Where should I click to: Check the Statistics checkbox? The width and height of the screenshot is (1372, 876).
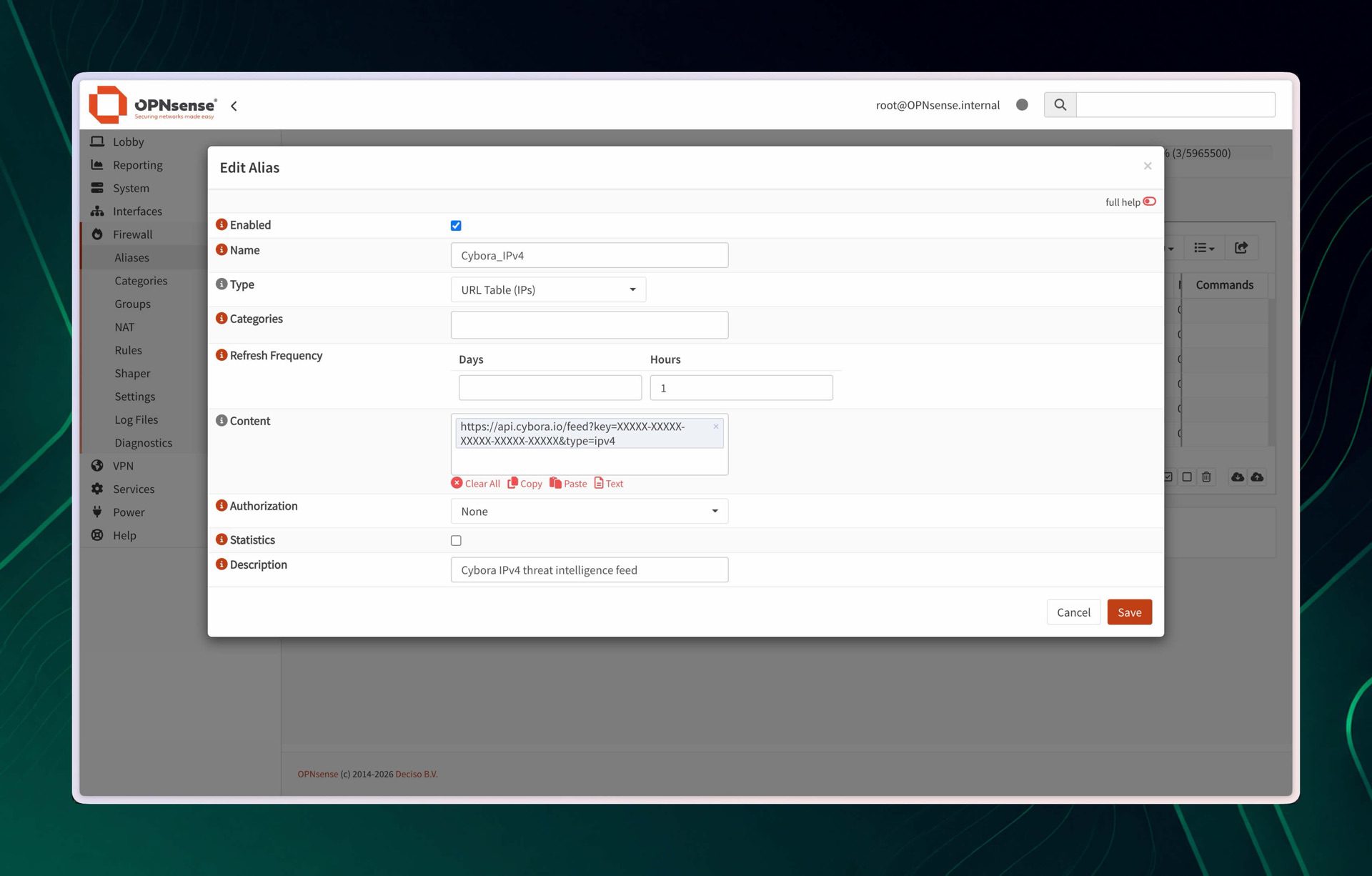(x=456, y=541)
